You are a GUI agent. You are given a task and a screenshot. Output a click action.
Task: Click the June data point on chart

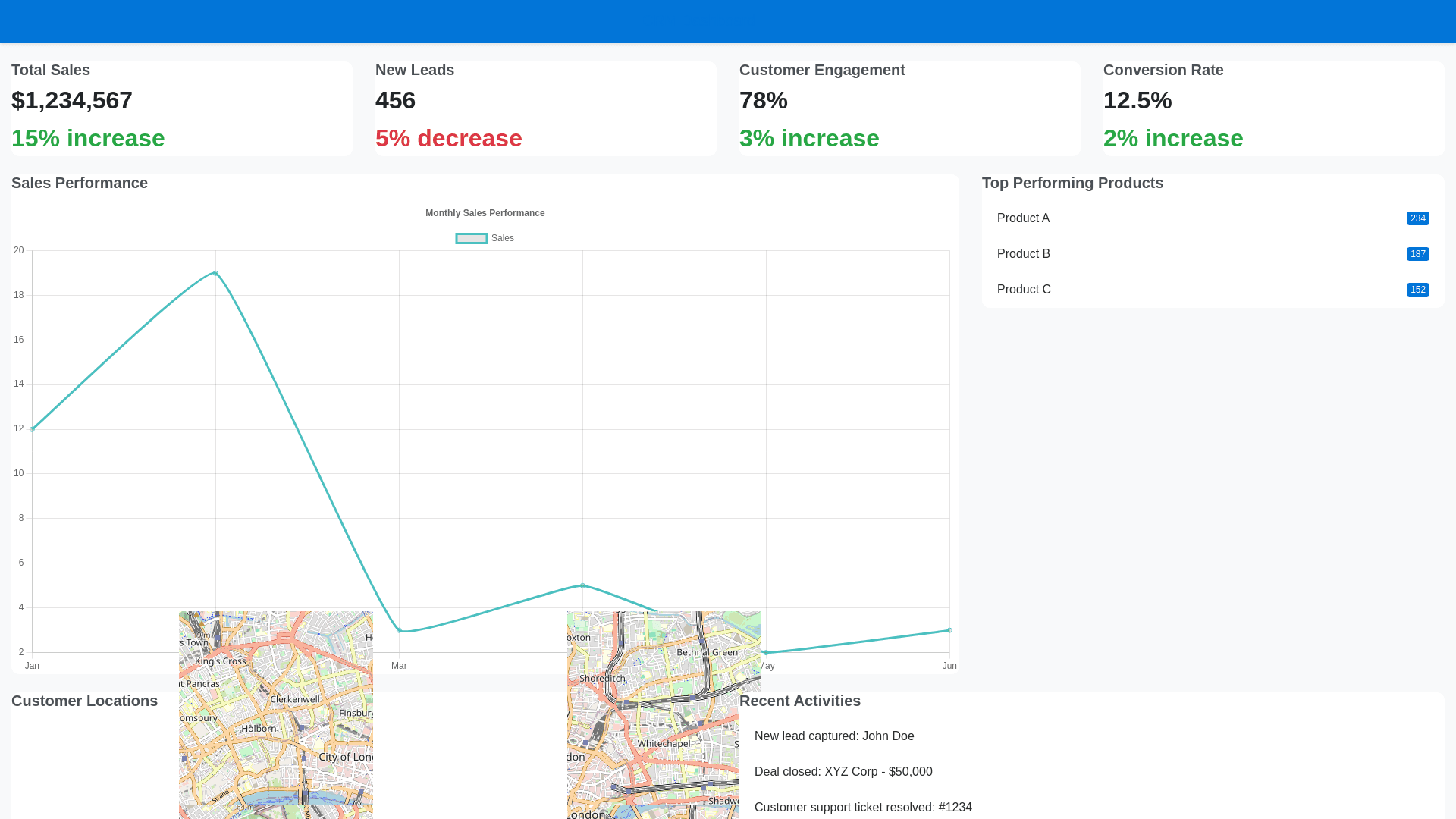[x=949, y=630]
